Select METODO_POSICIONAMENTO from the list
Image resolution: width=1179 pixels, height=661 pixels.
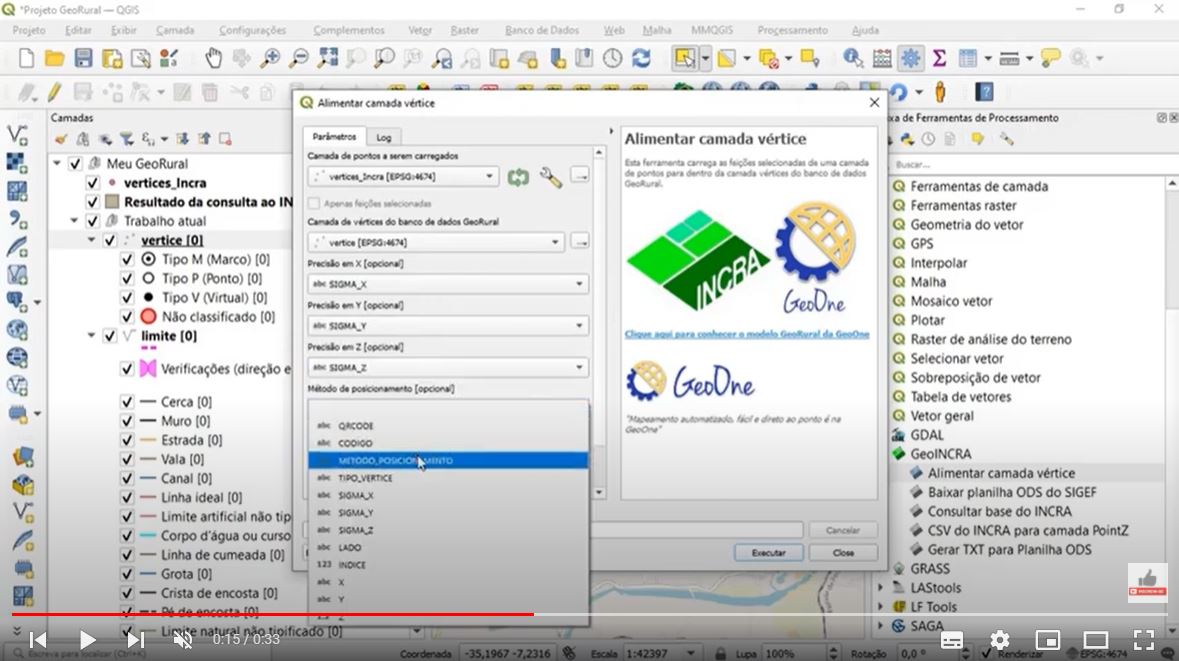pos(448,460)
